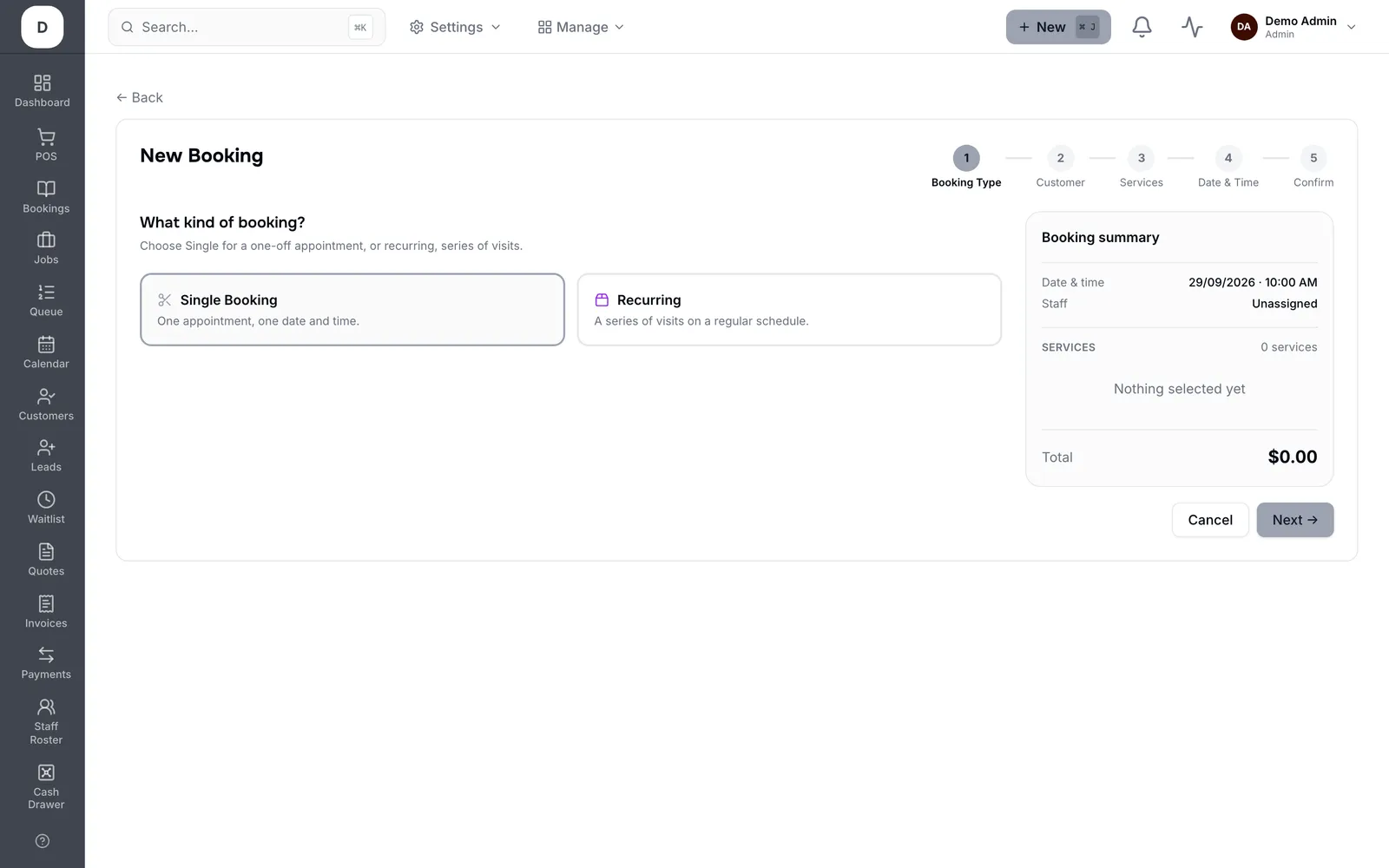
Task: Select the Single Booking option card
Action: [x=352, y=310]
